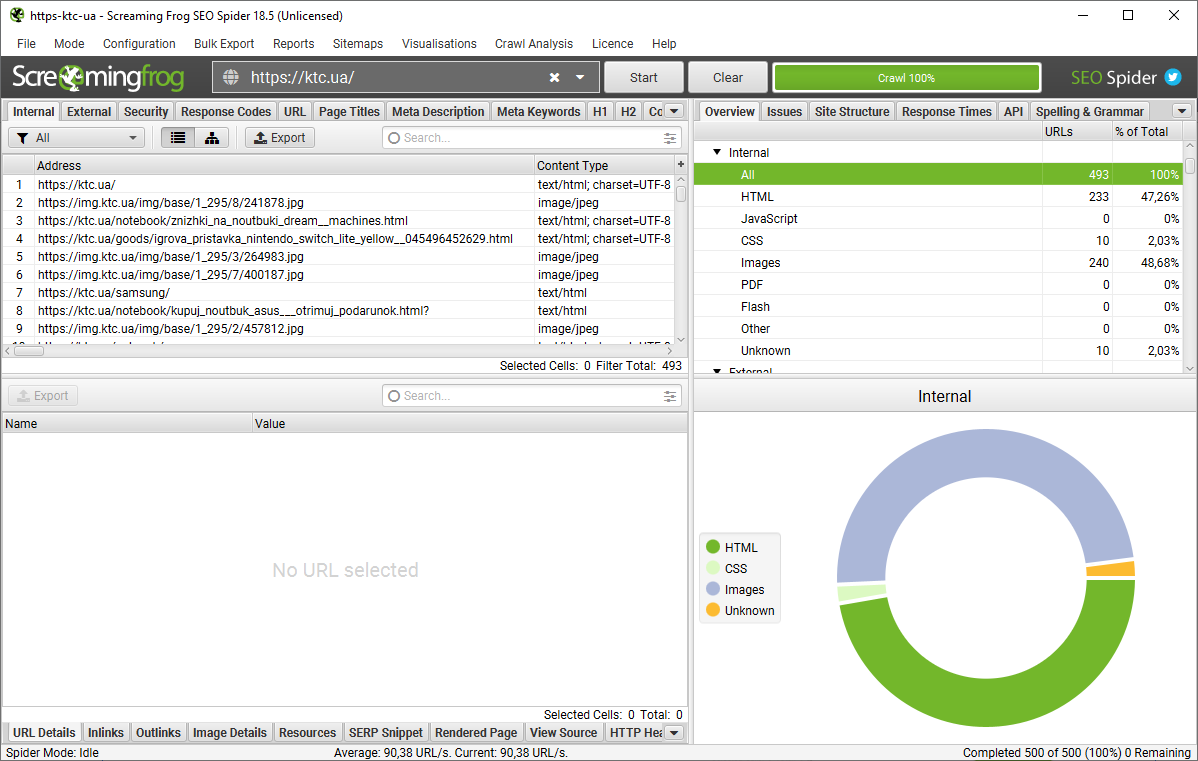Collapse the Internal tree section

point(717,153)
